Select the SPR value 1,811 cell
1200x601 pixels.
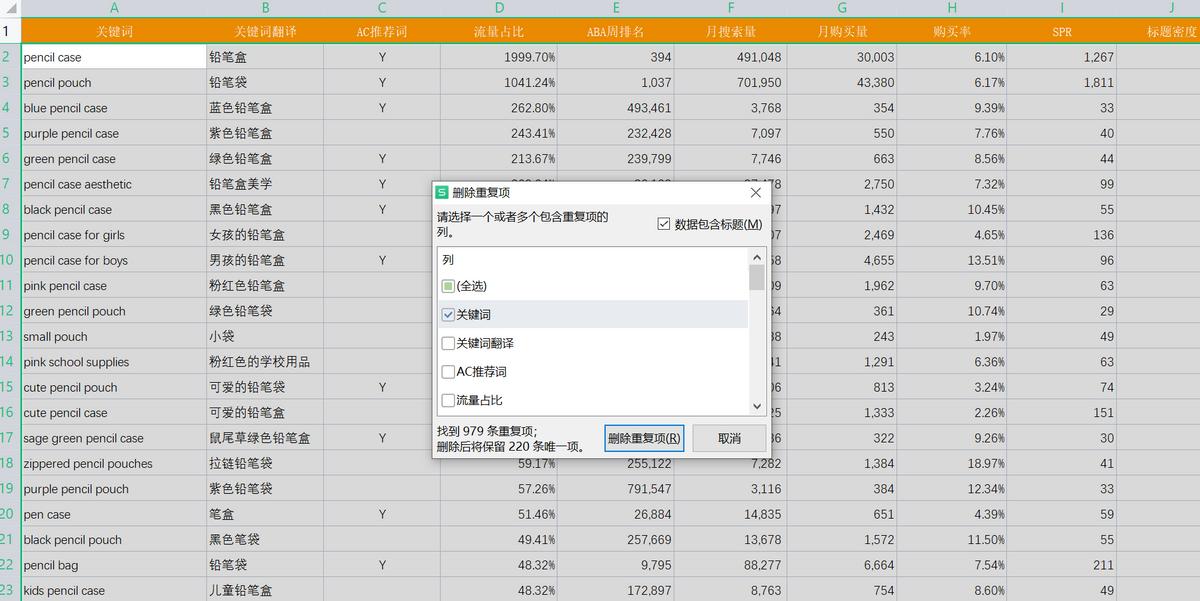point(1061,82)
